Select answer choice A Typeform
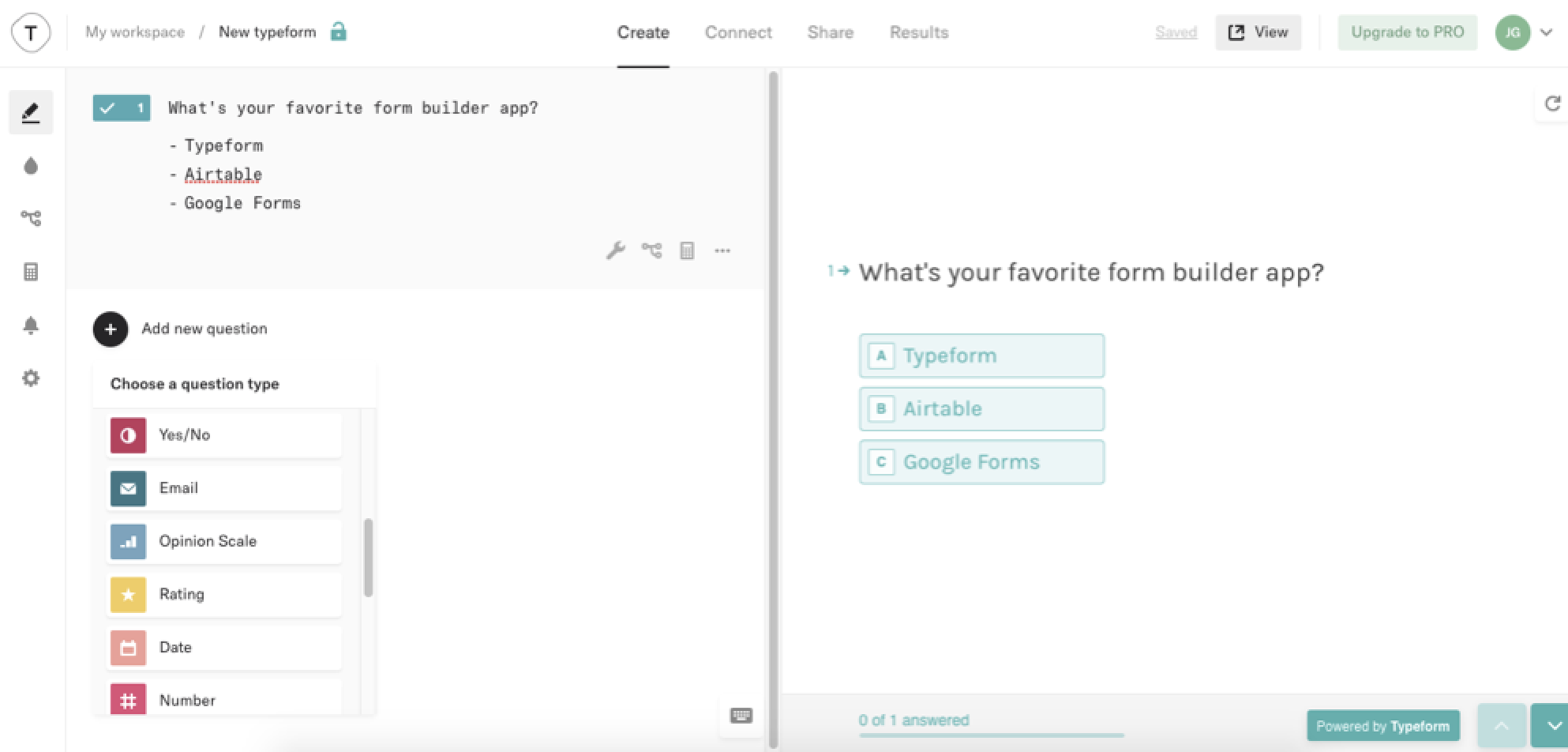Image resolution: width=1568 pixels, height=752 pixels. point(981,355)
